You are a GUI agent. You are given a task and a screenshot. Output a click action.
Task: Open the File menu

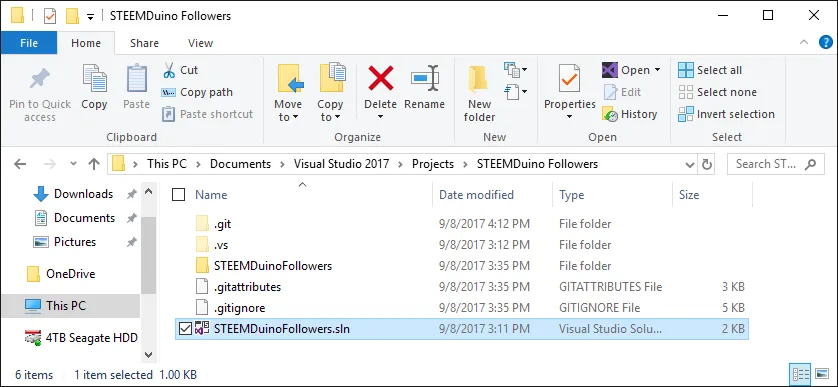pyautogui.click(x=29, y=43)
